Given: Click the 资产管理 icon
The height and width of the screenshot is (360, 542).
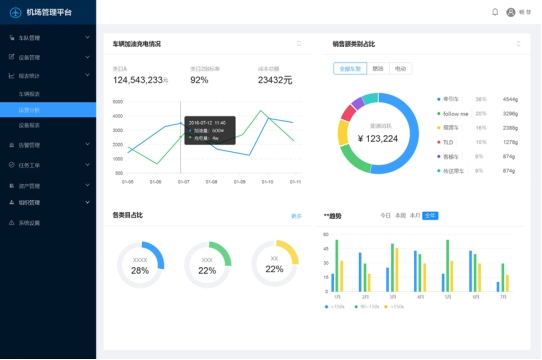Looking at the screenshot, I should 12,186.
